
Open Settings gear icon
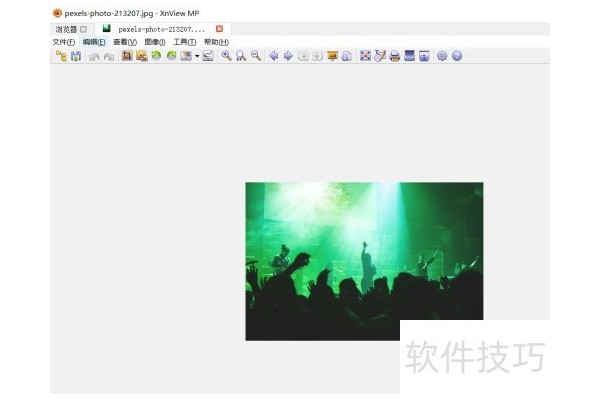click(x=442, y=56)
